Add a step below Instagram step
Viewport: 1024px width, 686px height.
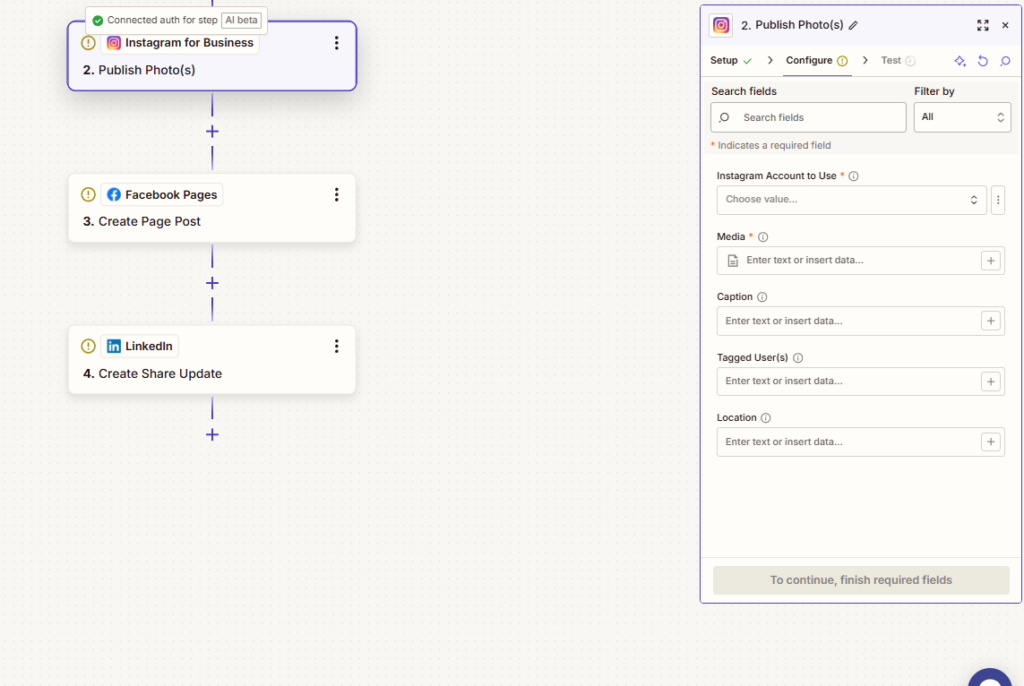pos(212,131)
